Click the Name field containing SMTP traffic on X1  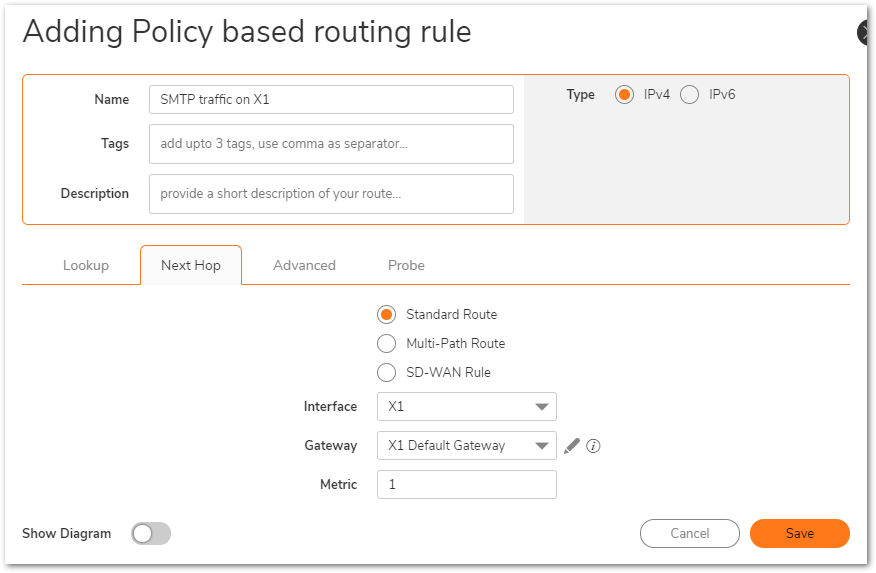click(x=331, y=99)
